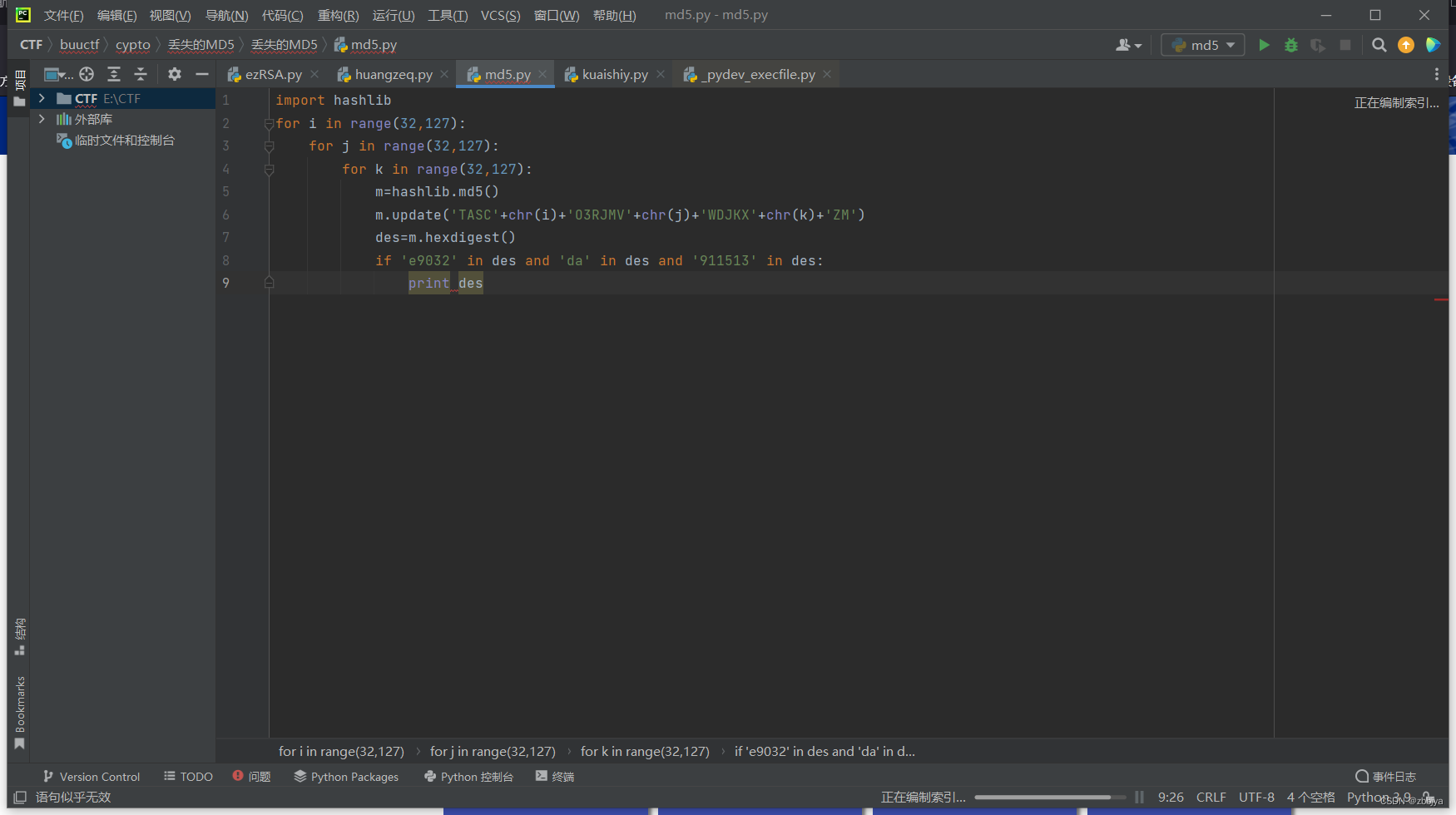
Task: Run the md5 configuration with the green play icon
Action: (x=1264, y=45)
